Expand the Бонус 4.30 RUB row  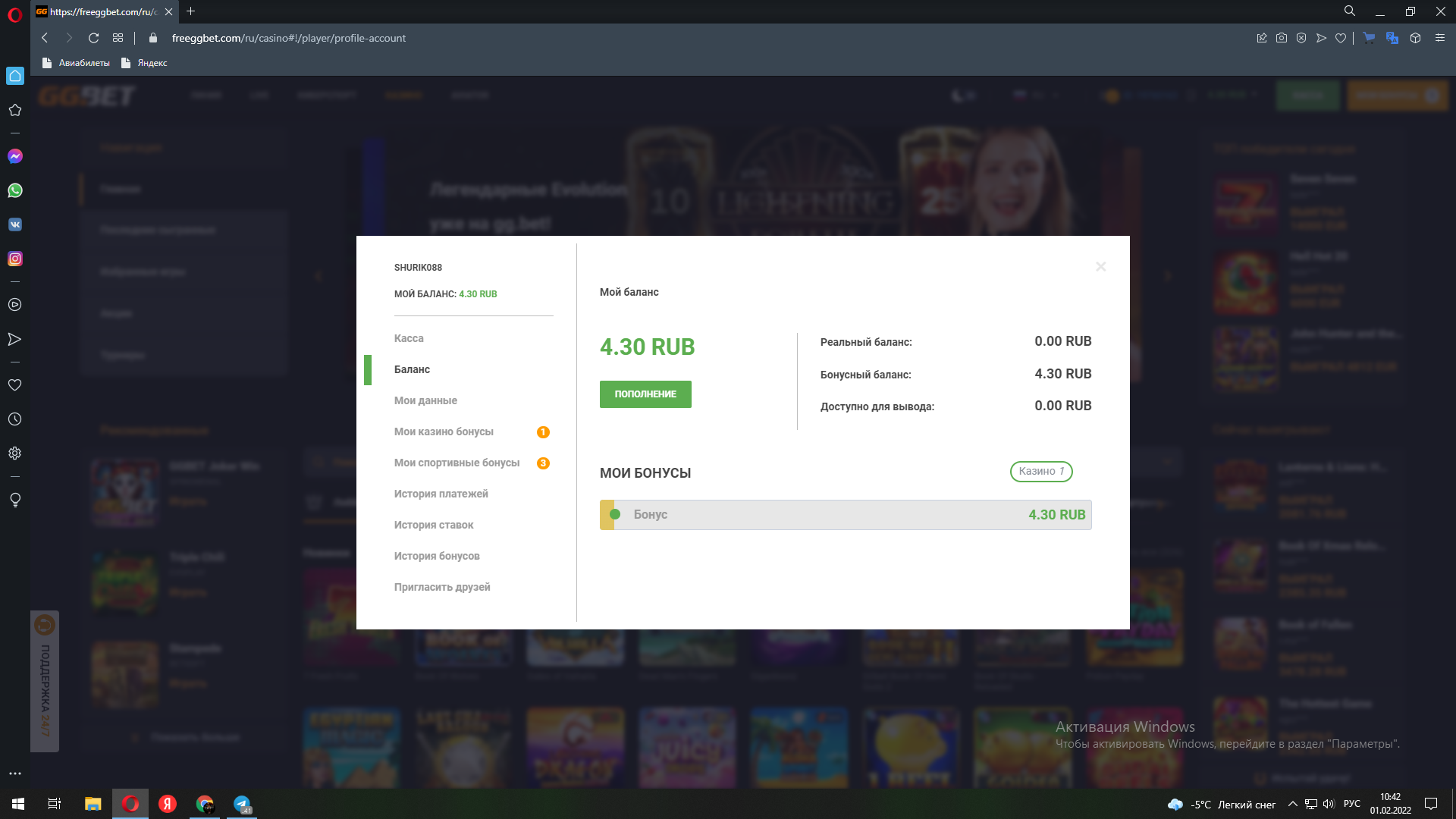point(845,515)
